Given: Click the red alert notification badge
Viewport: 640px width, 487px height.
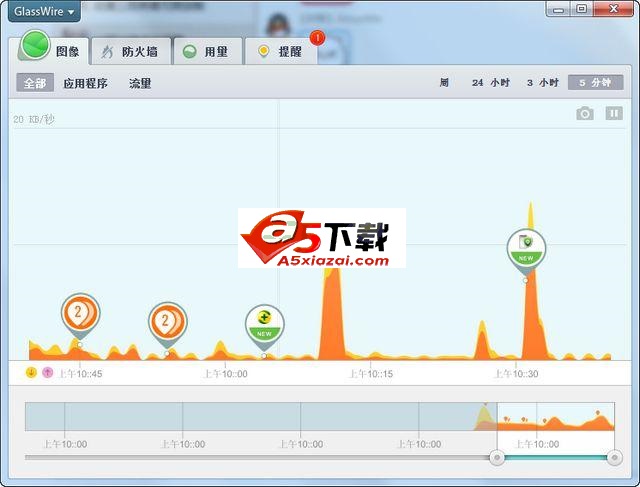Looking at the screenshot, I should click(x=317, y=38).
